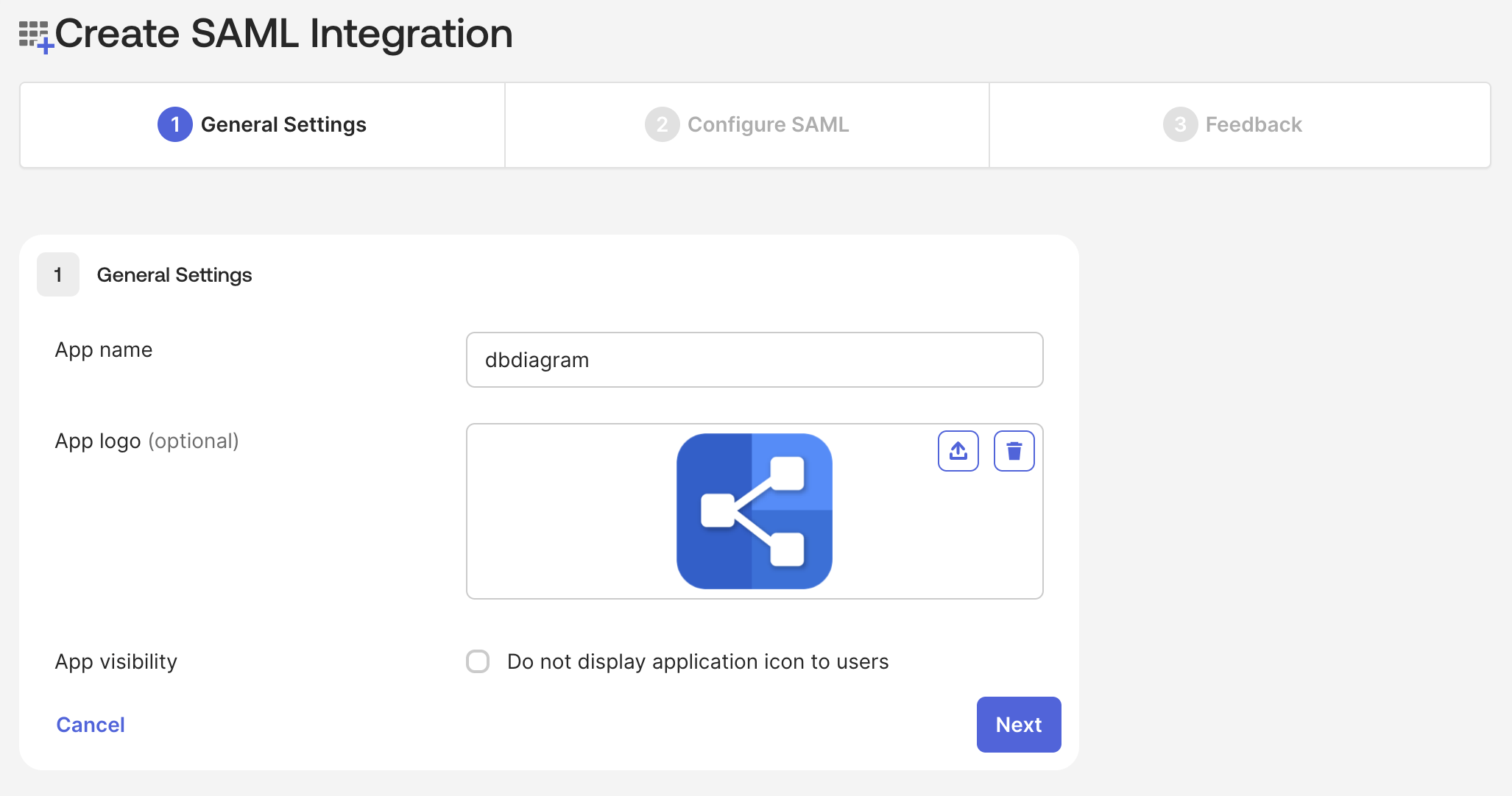Click the App logo (optional) label
The width and height of the screenshot is (1512, 796).
146,441
